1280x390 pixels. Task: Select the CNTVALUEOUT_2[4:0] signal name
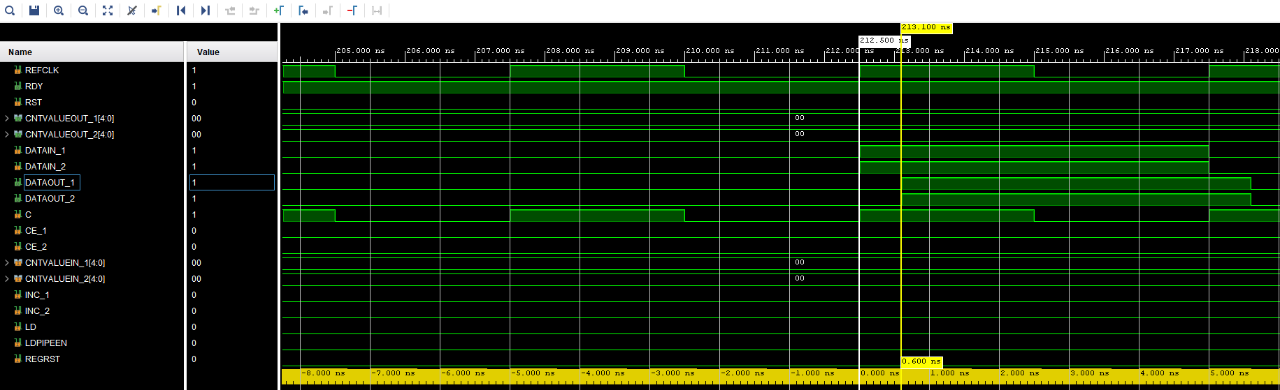[x=69, y=134]
